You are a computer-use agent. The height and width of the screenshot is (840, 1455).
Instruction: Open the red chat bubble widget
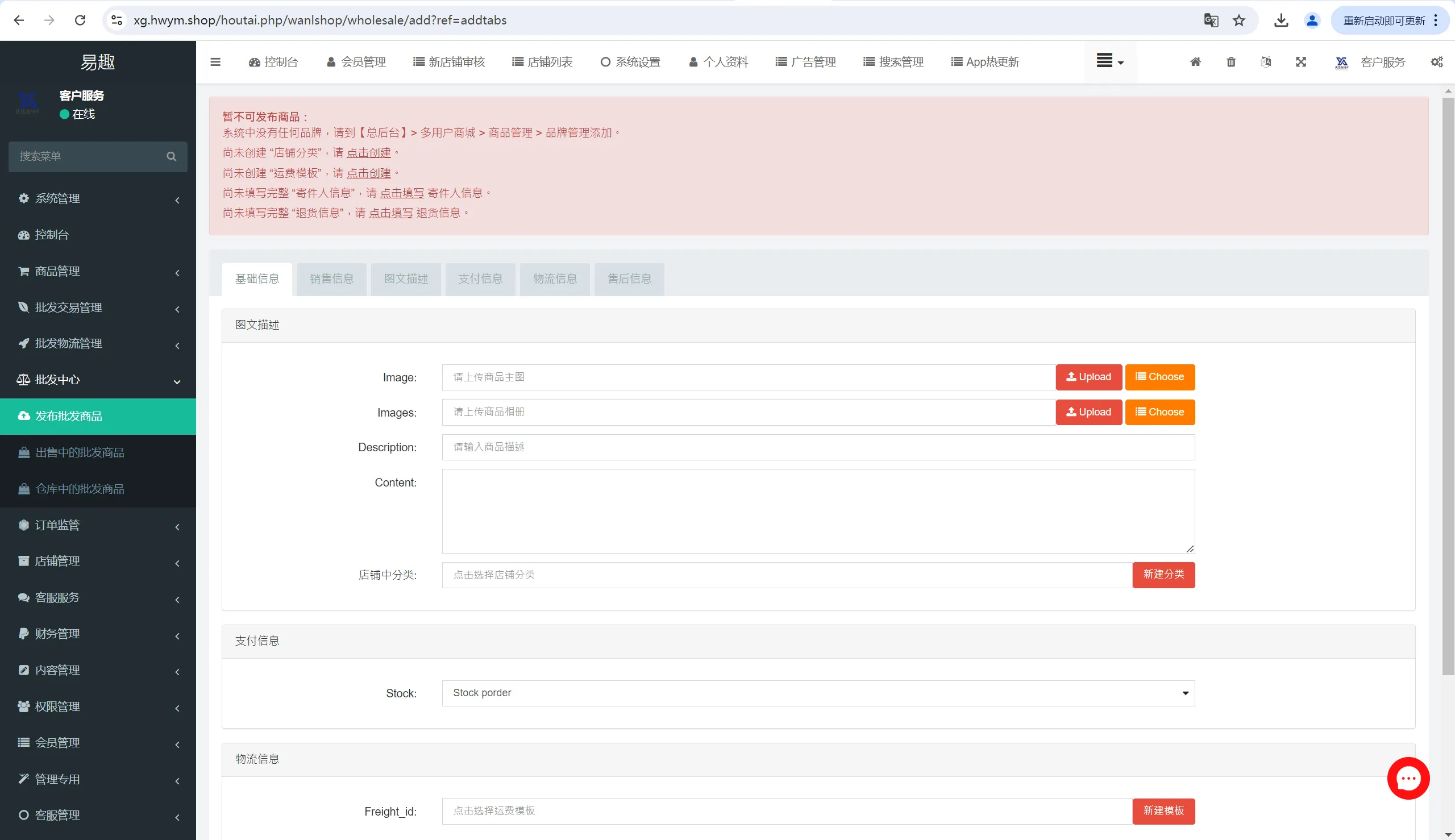(1408, 777)
